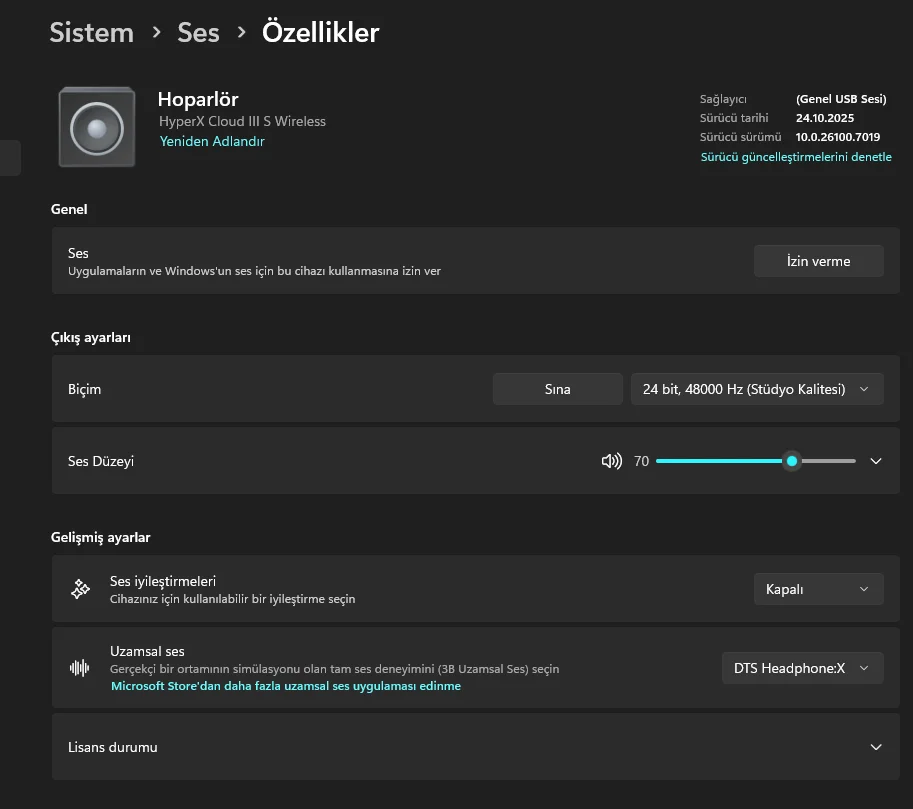Open the Microsoft Store spatial sound apps link
The width and height of the screenshot is (913, 809).
286,686
